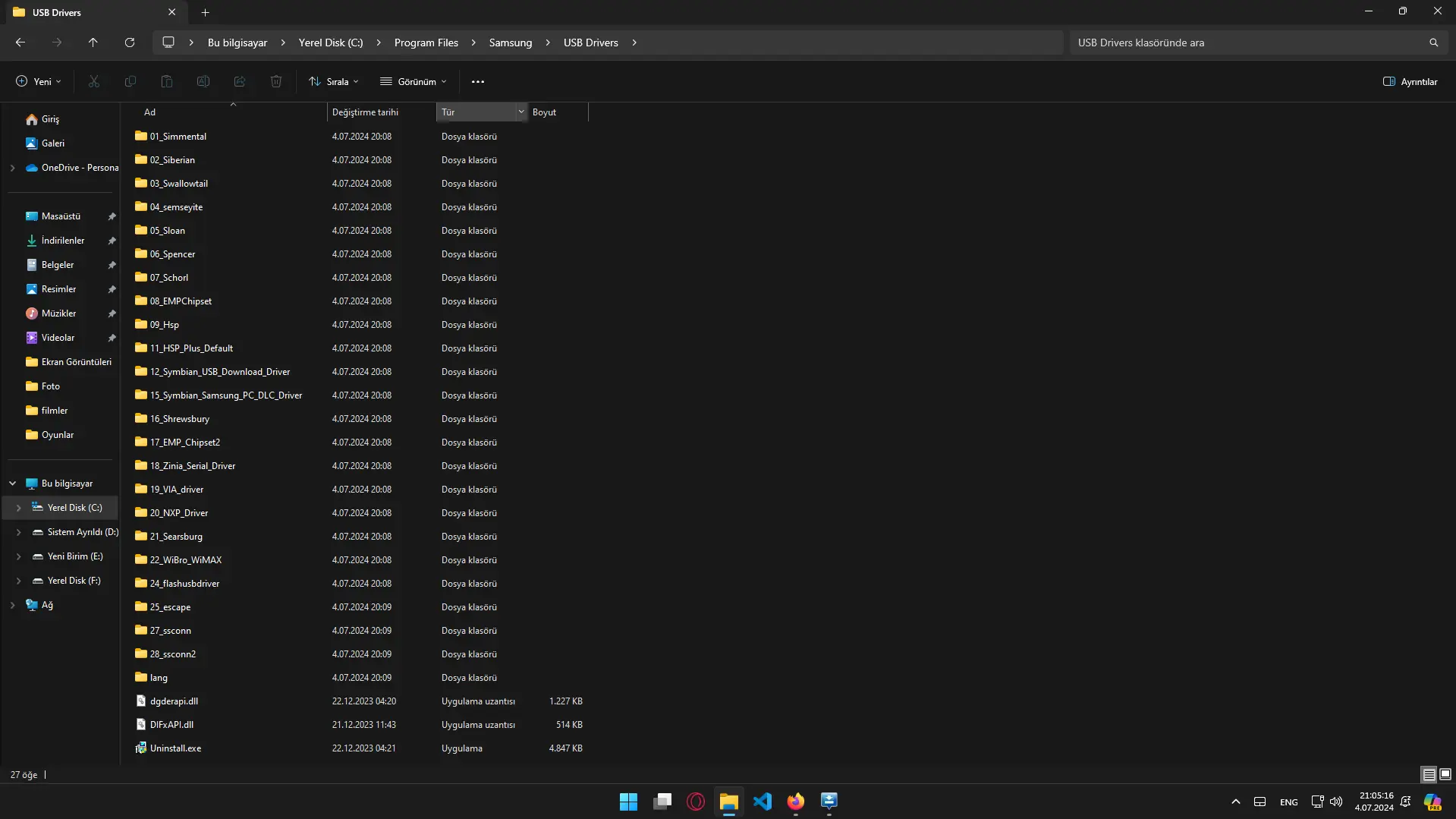The width and height of the screenshot is (1456, 819).
Task: Launch Opera browser from taskbar
Action: click(696, 802)
